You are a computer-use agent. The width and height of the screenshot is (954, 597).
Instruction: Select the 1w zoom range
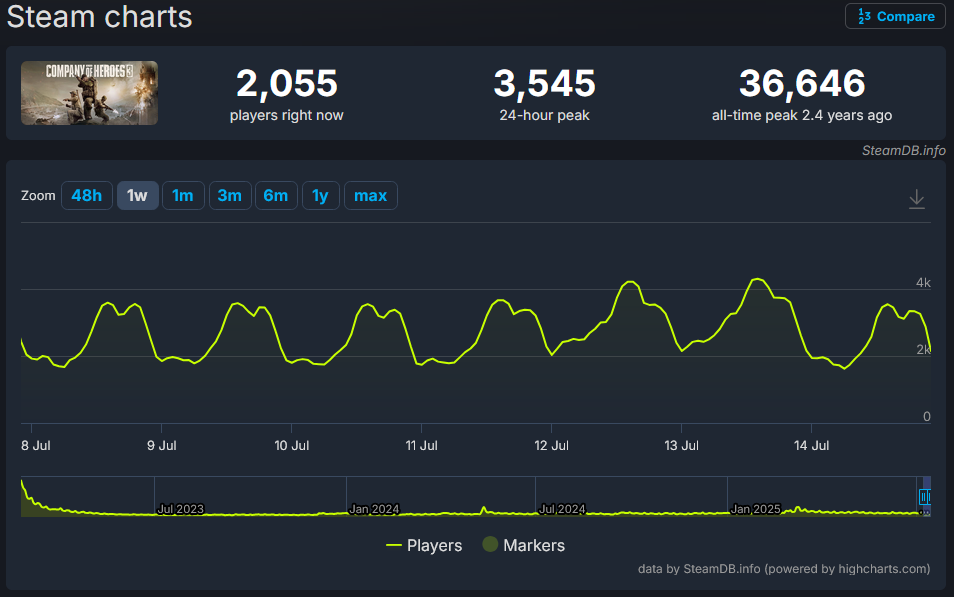(x=138, y=195)
